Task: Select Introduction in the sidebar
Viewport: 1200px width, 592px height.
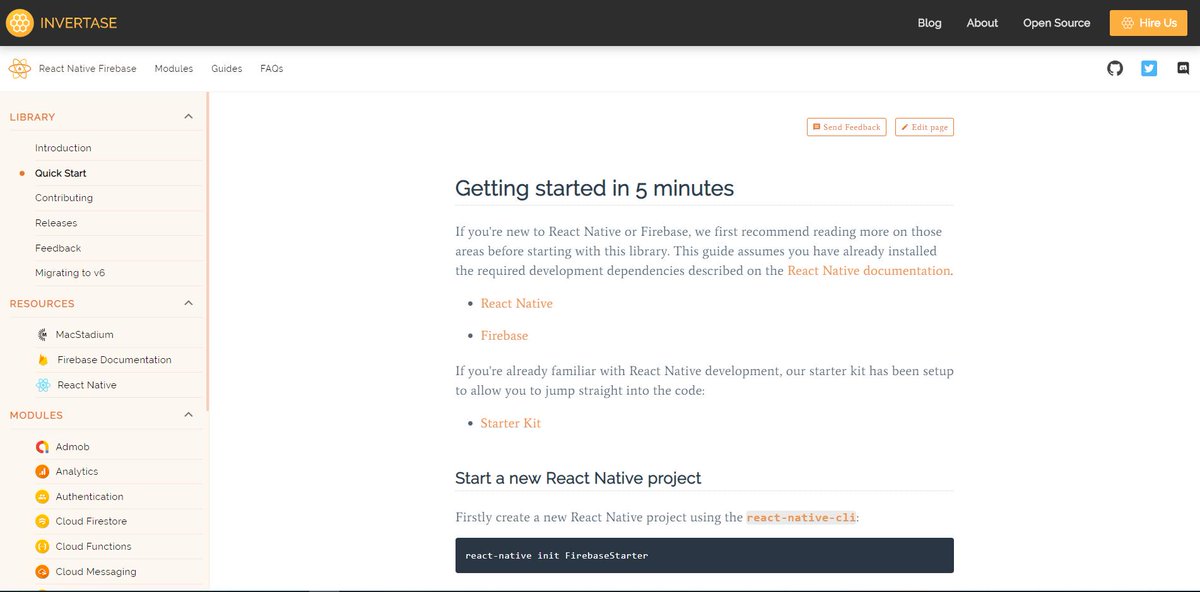Action: (x=63, y=148)
